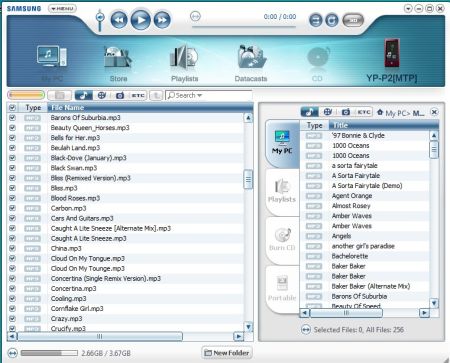Open the MENU dropdown beside the Samsung logo
Image resolution: width=450 pixels, height=363 pixels.
pyautogui.click(x=62, y=8)
